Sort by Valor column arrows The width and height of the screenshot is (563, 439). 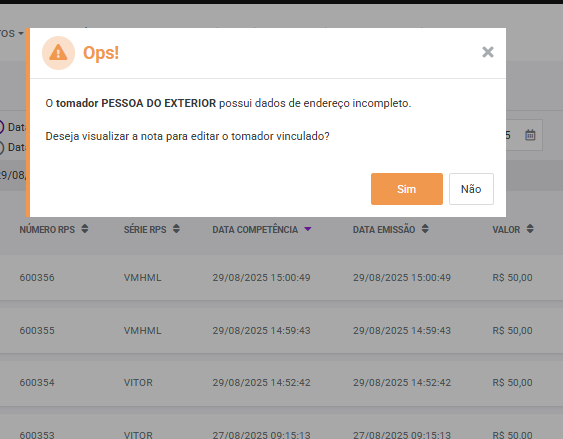click(530, 229)
